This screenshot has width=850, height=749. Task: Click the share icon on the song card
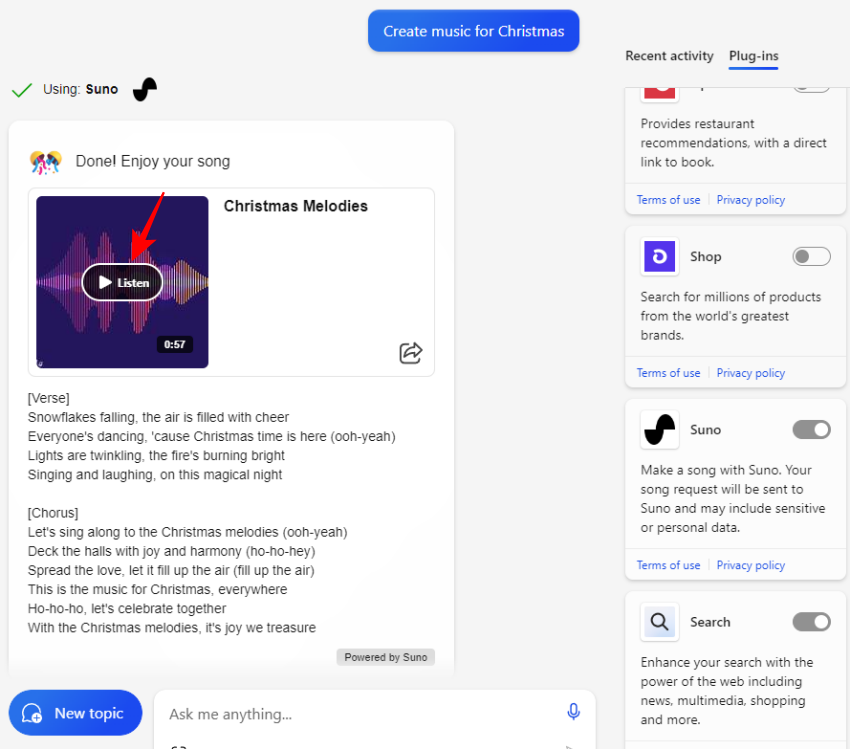[x=410, y=353]
